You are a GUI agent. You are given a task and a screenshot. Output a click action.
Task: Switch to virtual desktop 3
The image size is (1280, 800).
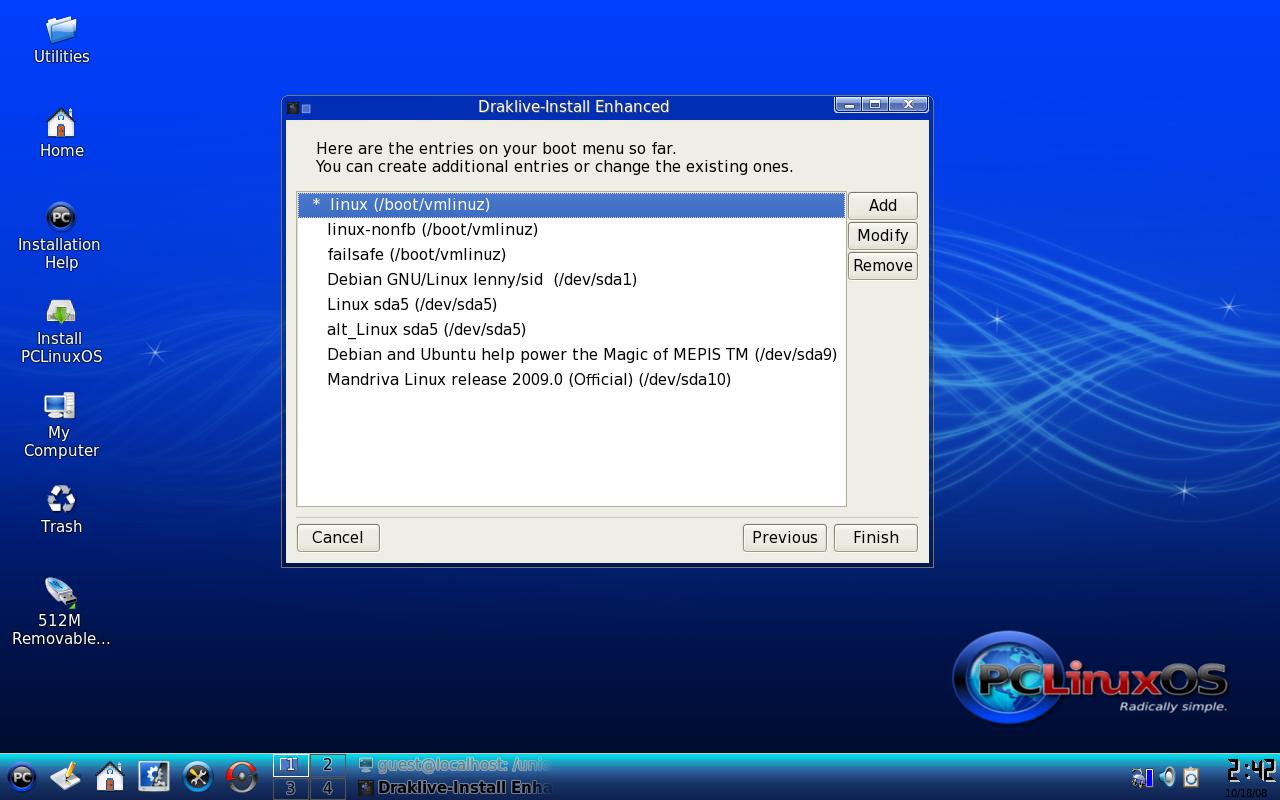click(x=291, y=788)
